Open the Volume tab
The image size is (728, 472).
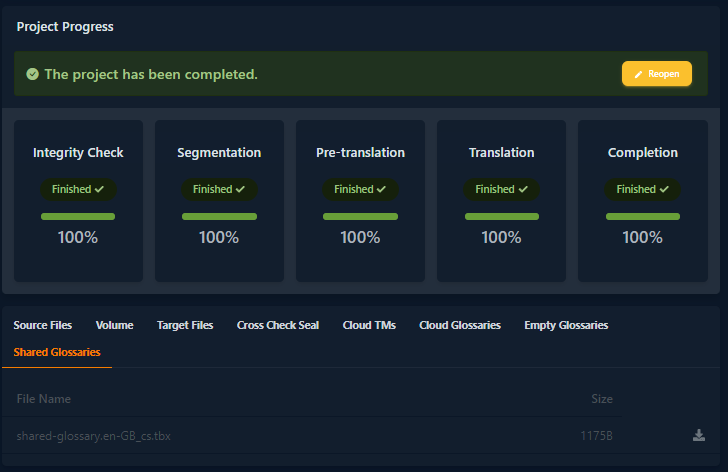click(x=114, y=325)
